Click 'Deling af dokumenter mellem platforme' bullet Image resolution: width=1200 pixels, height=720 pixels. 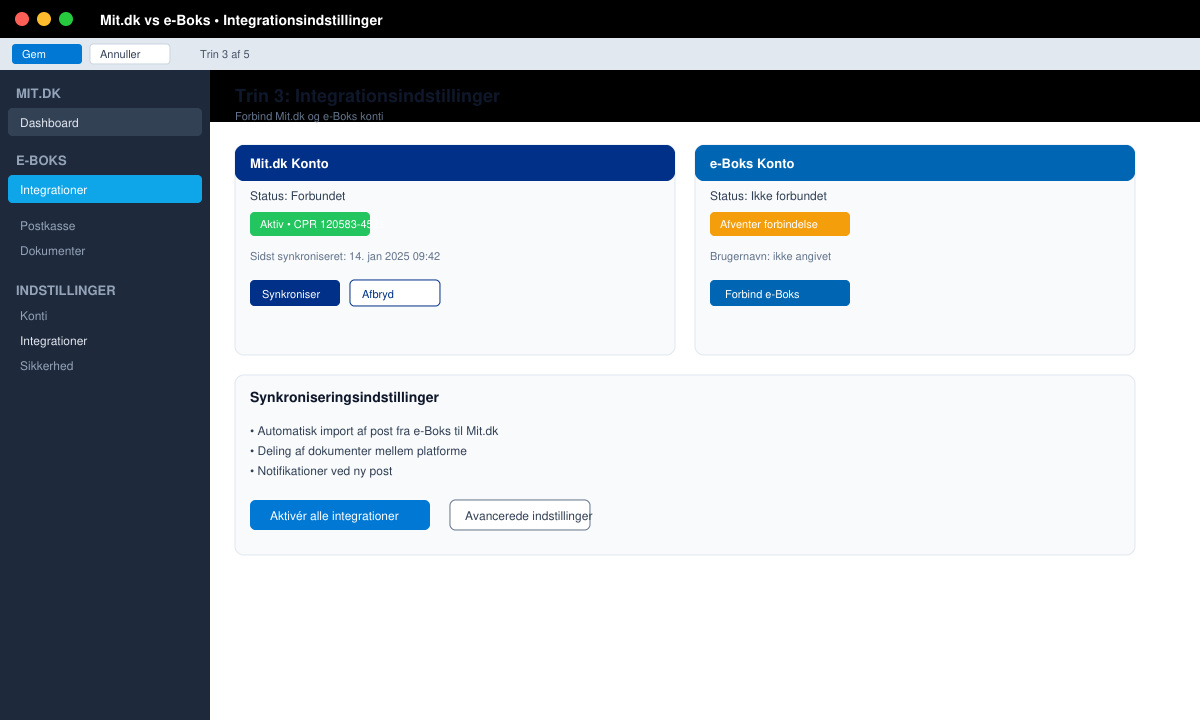pos(358,451)
